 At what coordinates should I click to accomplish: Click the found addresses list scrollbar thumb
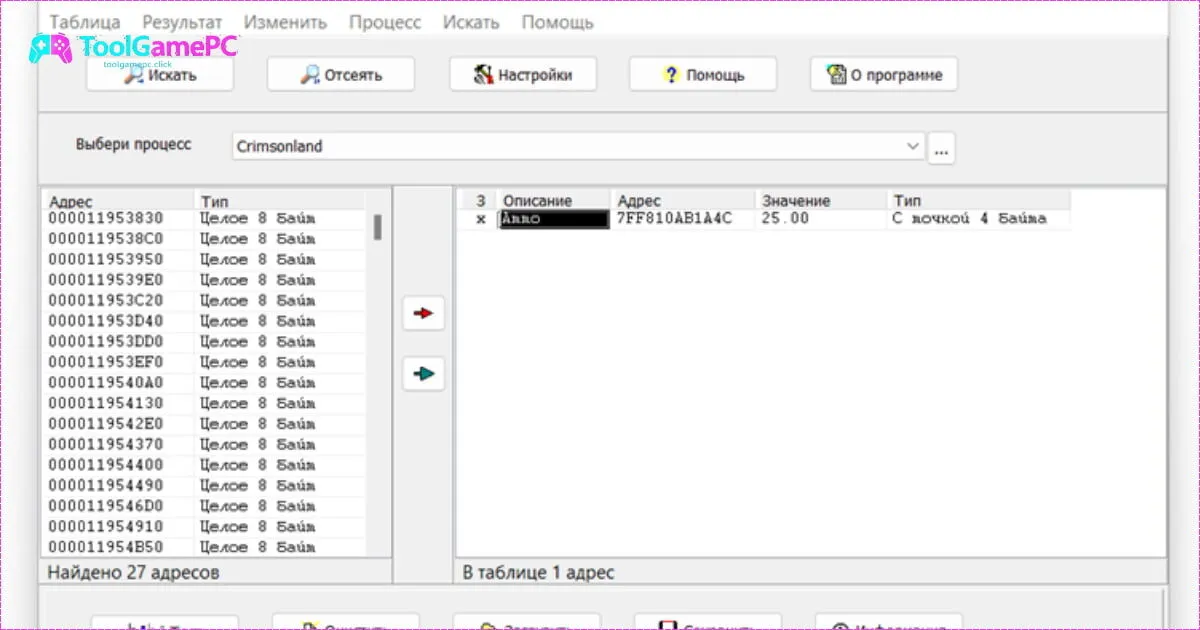point(377,228)
